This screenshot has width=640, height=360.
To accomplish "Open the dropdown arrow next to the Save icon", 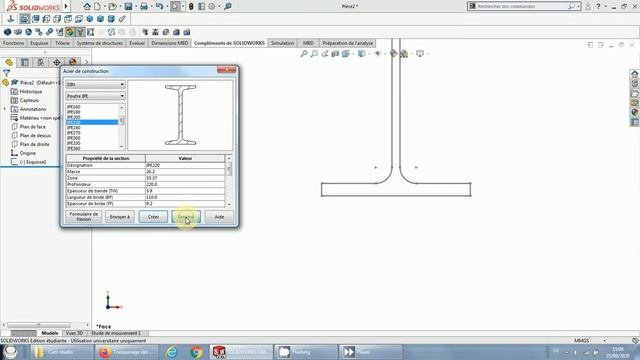I will point(136,6).
